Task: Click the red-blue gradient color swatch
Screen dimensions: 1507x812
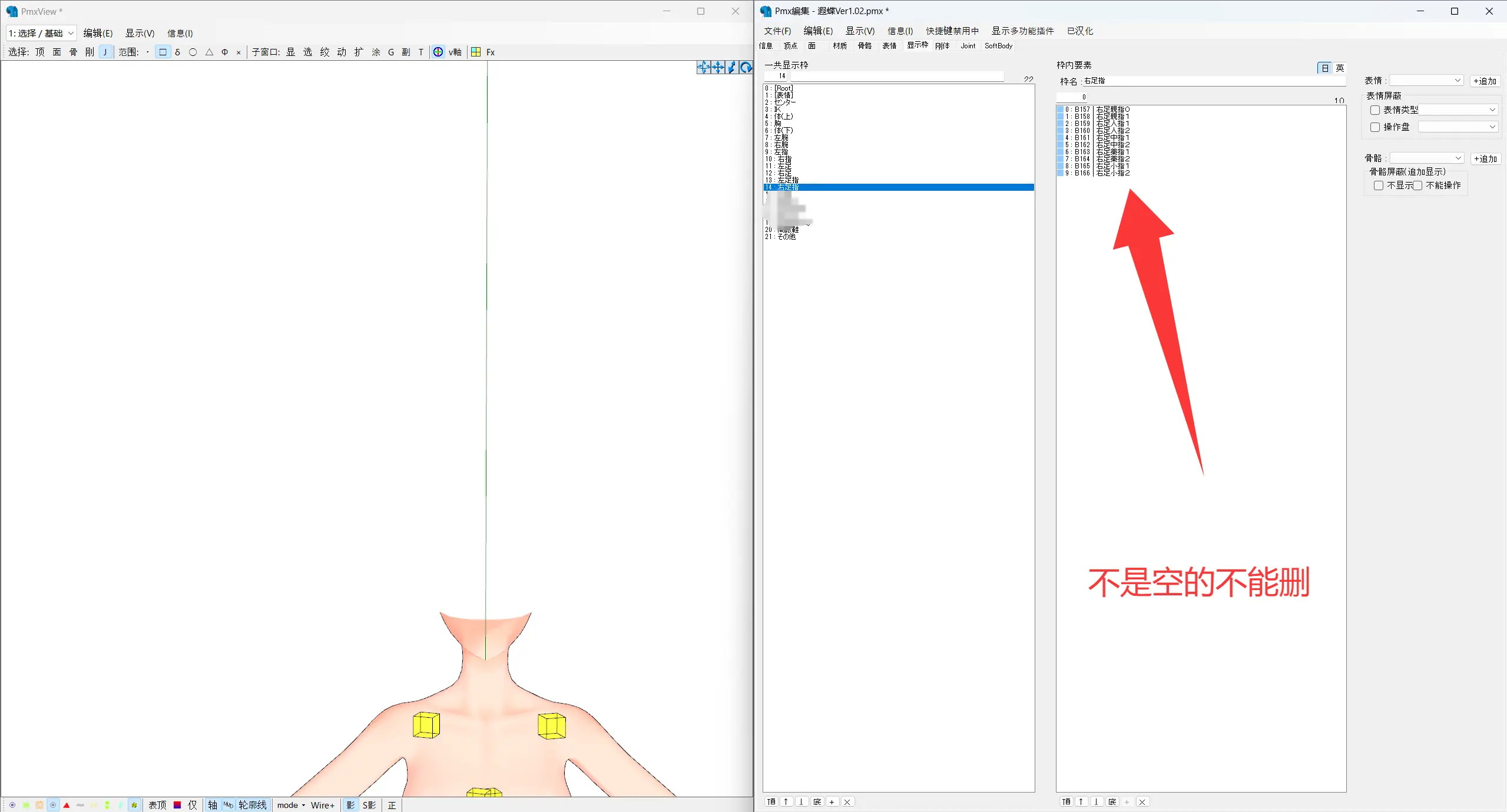Action: [177, 805]
